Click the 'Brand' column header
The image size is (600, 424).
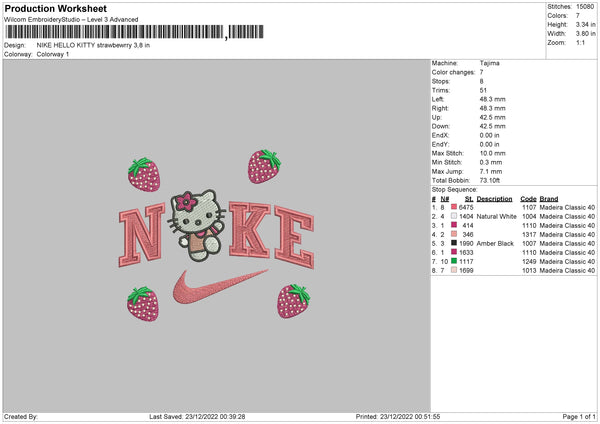pyautogui.click(x=549, y=199)
